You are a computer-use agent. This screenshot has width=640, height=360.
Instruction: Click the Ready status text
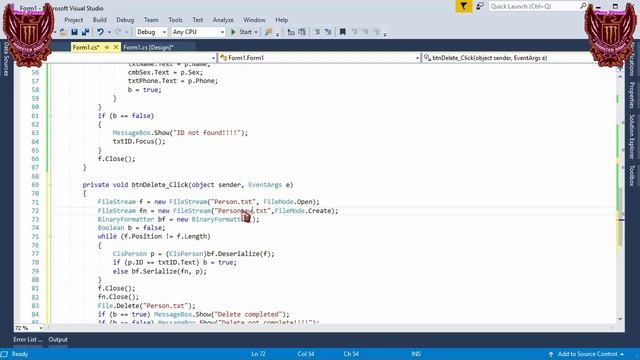(x=20, y=354)
